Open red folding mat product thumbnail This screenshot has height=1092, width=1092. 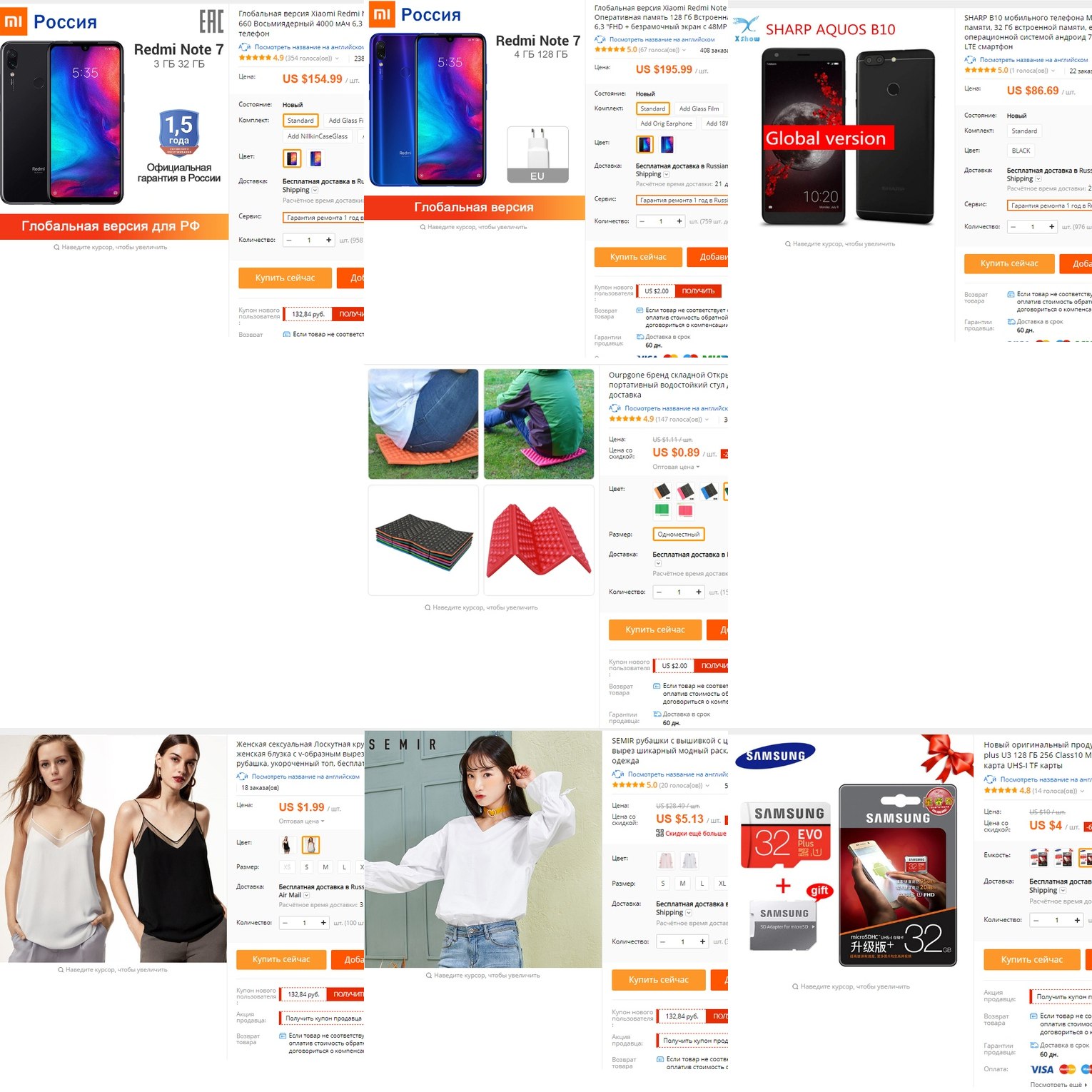(539, 540)
